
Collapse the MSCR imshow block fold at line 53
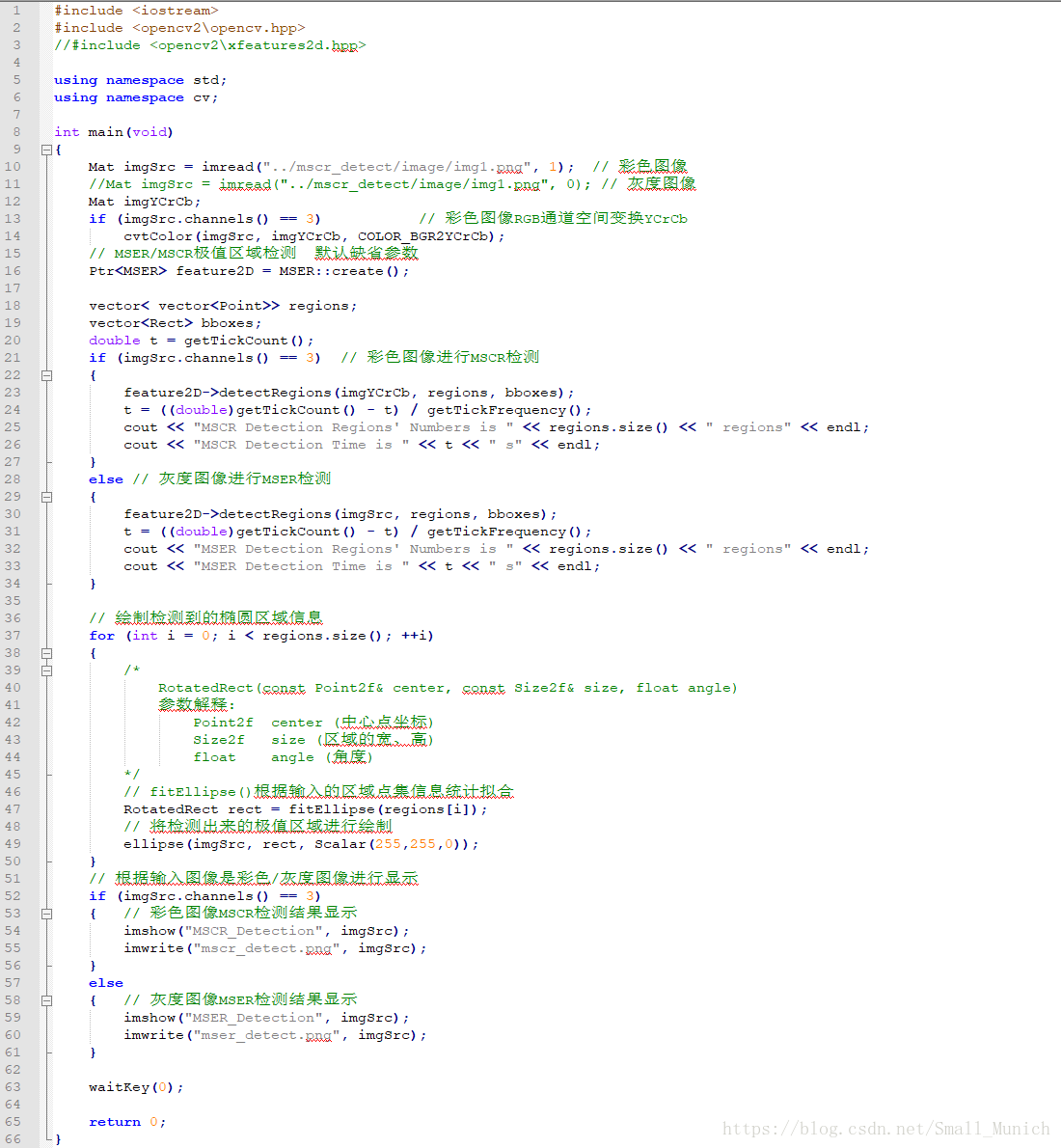47,914
